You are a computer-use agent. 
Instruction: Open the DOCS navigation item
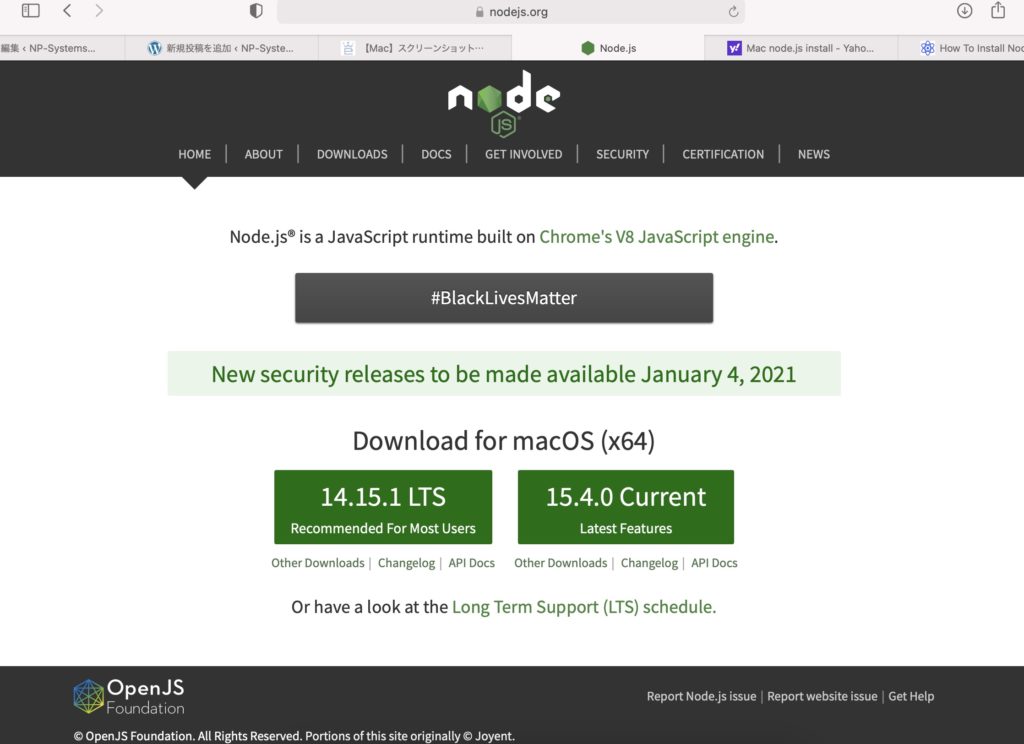coord(436,154)
